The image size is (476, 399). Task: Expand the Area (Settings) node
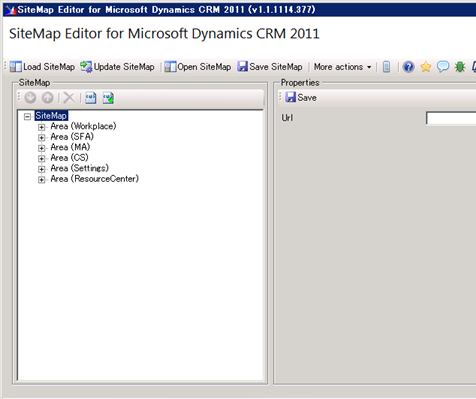point(41,169)
